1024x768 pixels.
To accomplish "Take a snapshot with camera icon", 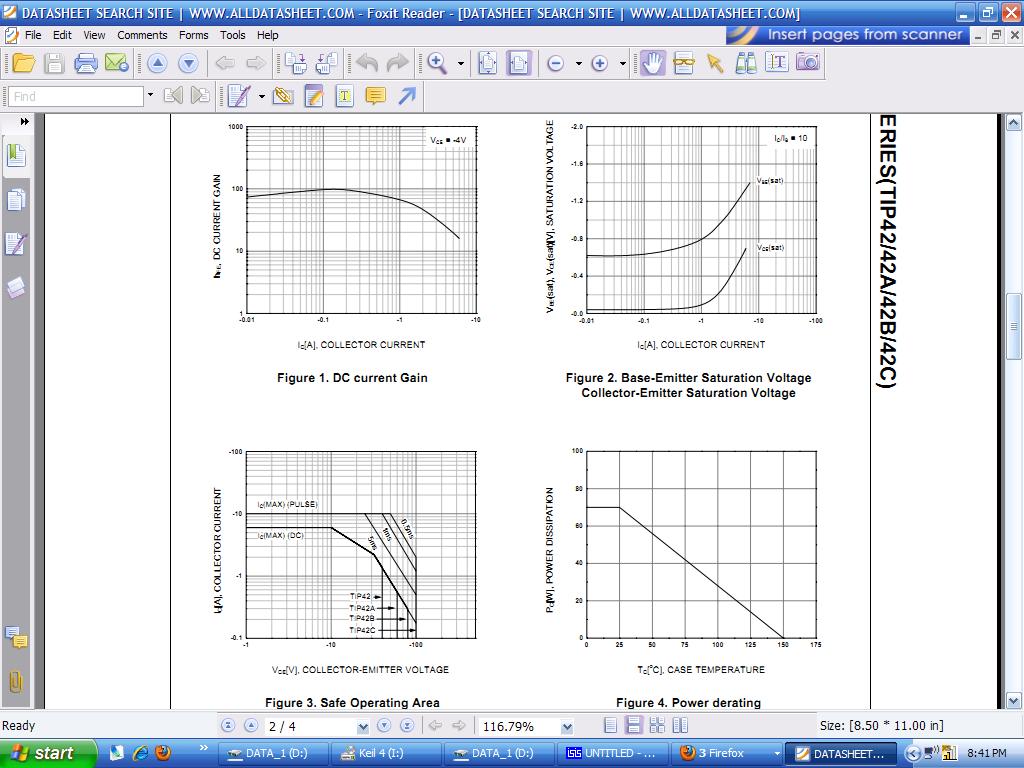I will point(808,62).
